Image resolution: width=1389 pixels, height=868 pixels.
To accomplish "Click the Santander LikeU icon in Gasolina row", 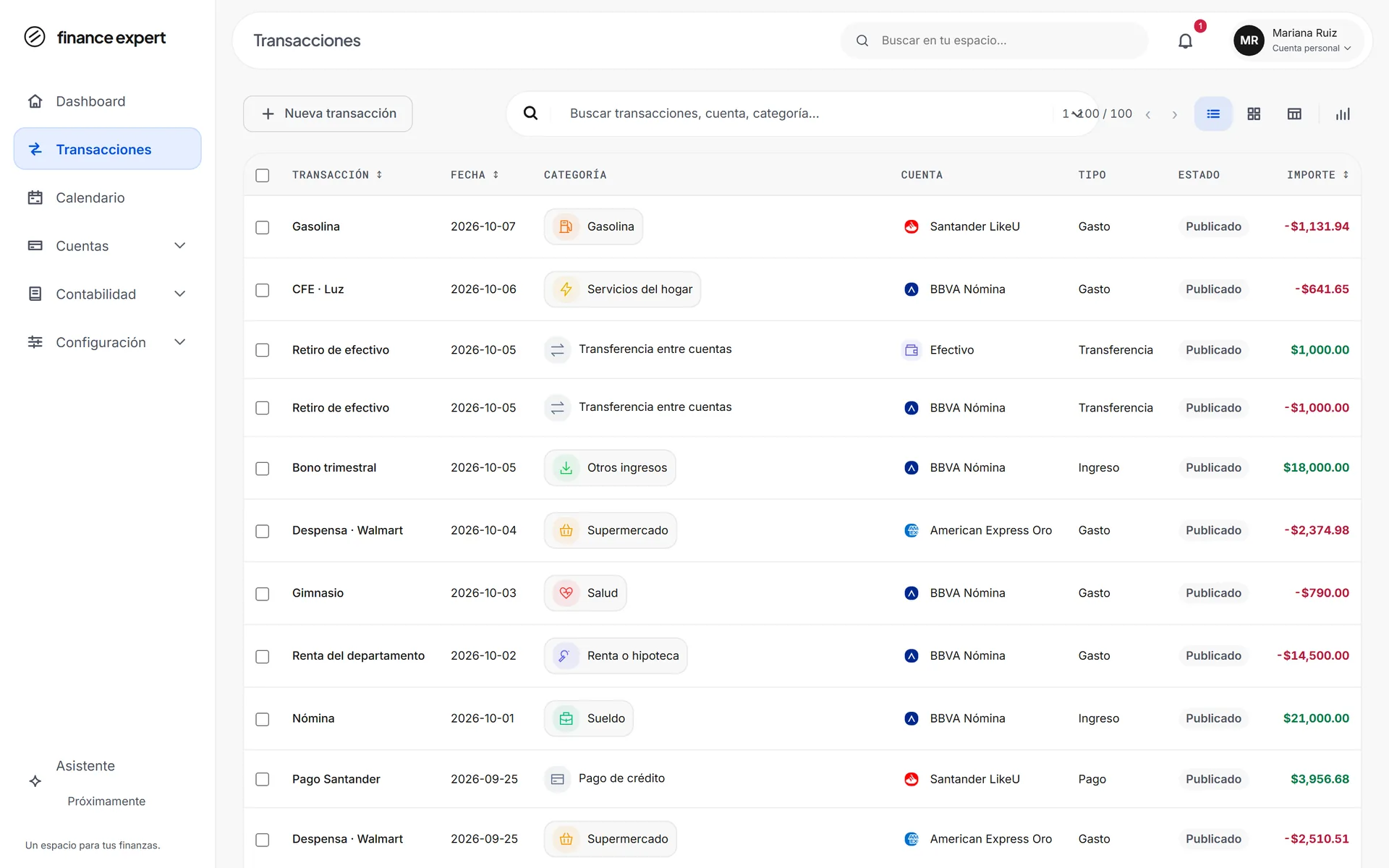I will 912,226.
